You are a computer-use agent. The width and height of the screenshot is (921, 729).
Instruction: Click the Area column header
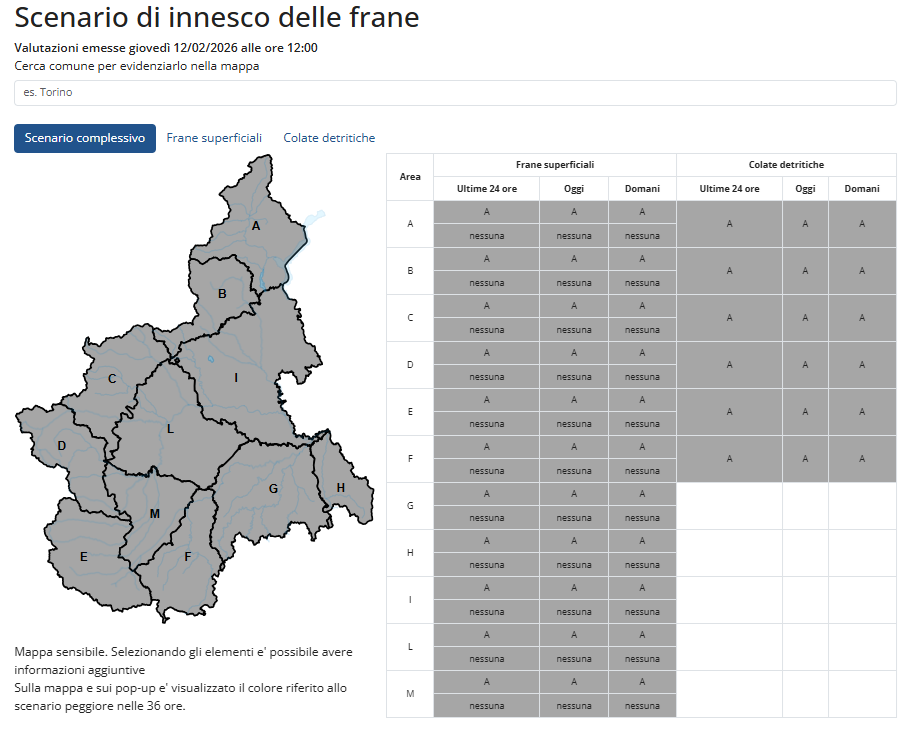coord(409,176)
